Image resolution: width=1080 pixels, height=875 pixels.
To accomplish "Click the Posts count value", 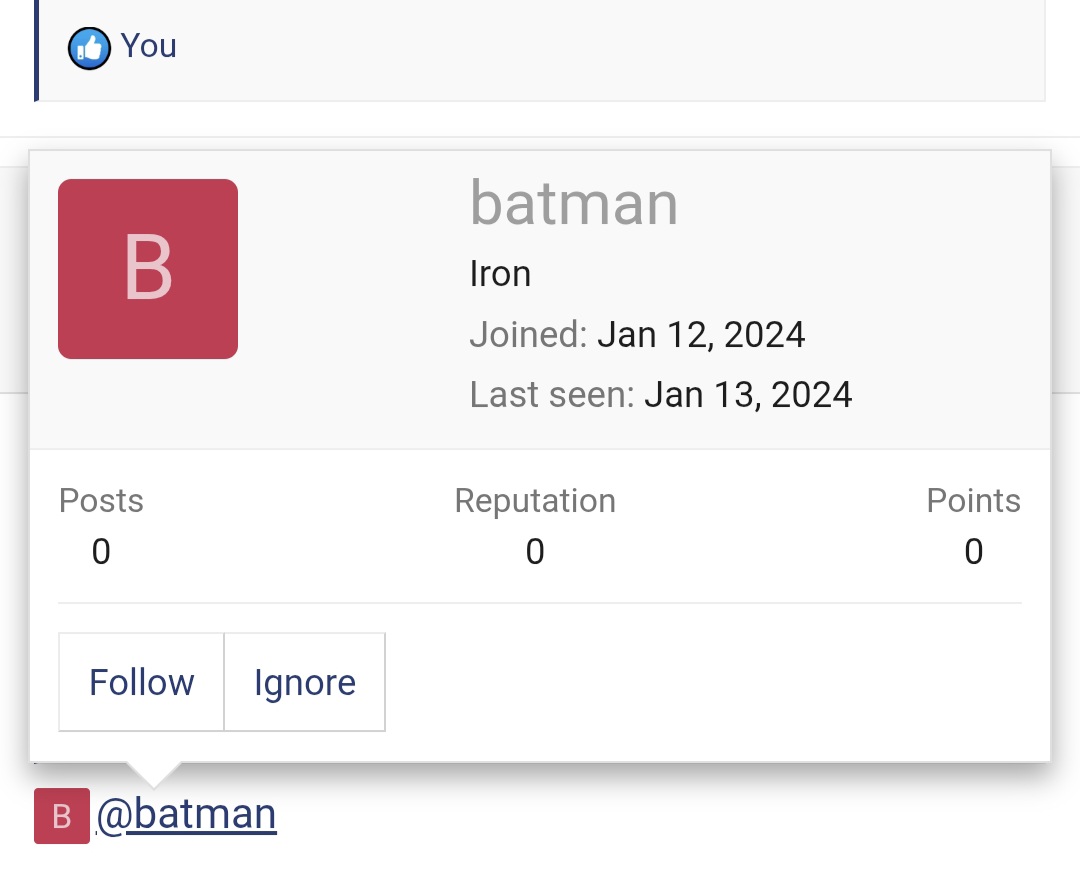I will pos(101,551).
